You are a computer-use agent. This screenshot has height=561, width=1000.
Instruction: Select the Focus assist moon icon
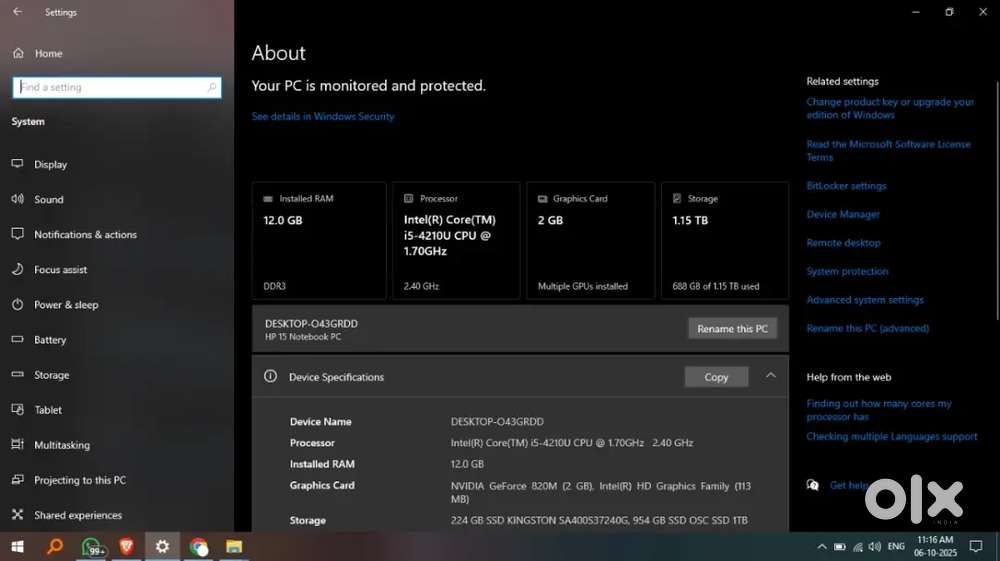[17, 269]
